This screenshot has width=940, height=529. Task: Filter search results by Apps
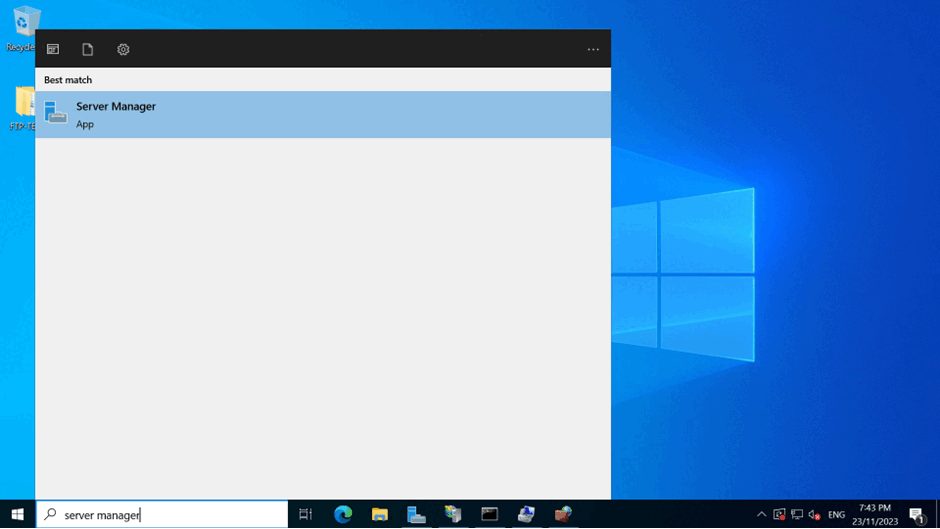click(53, 49)
